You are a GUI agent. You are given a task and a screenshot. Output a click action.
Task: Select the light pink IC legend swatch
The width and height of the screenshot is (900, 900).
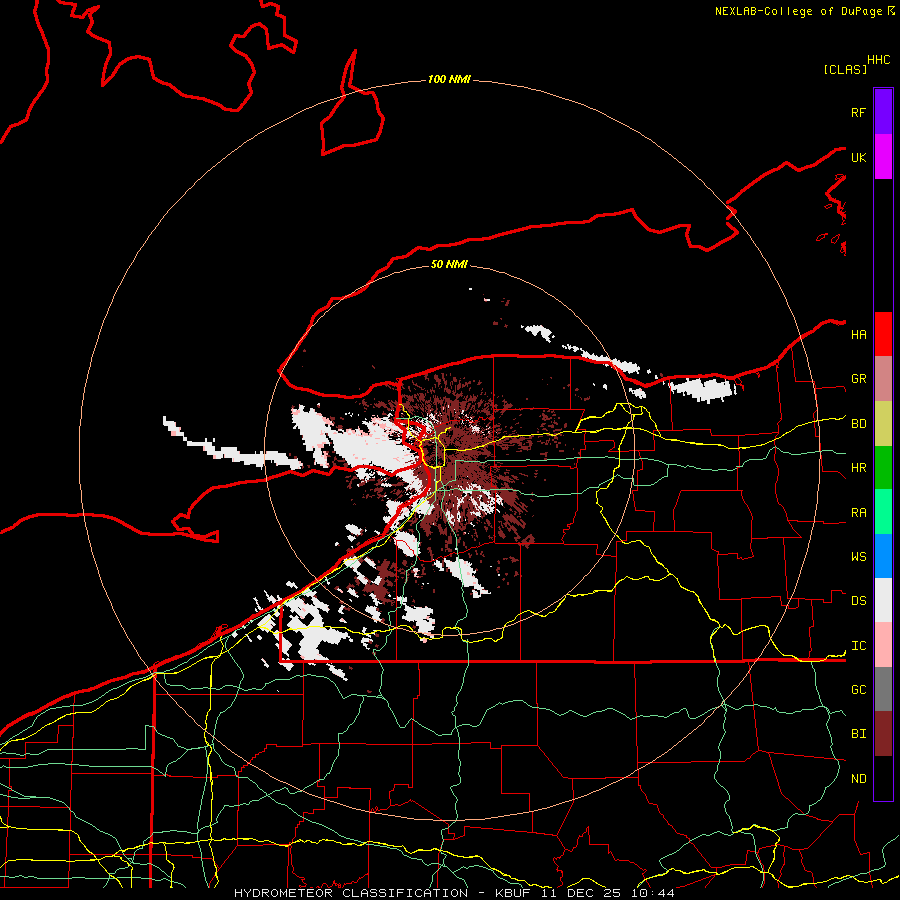[883, 645]
